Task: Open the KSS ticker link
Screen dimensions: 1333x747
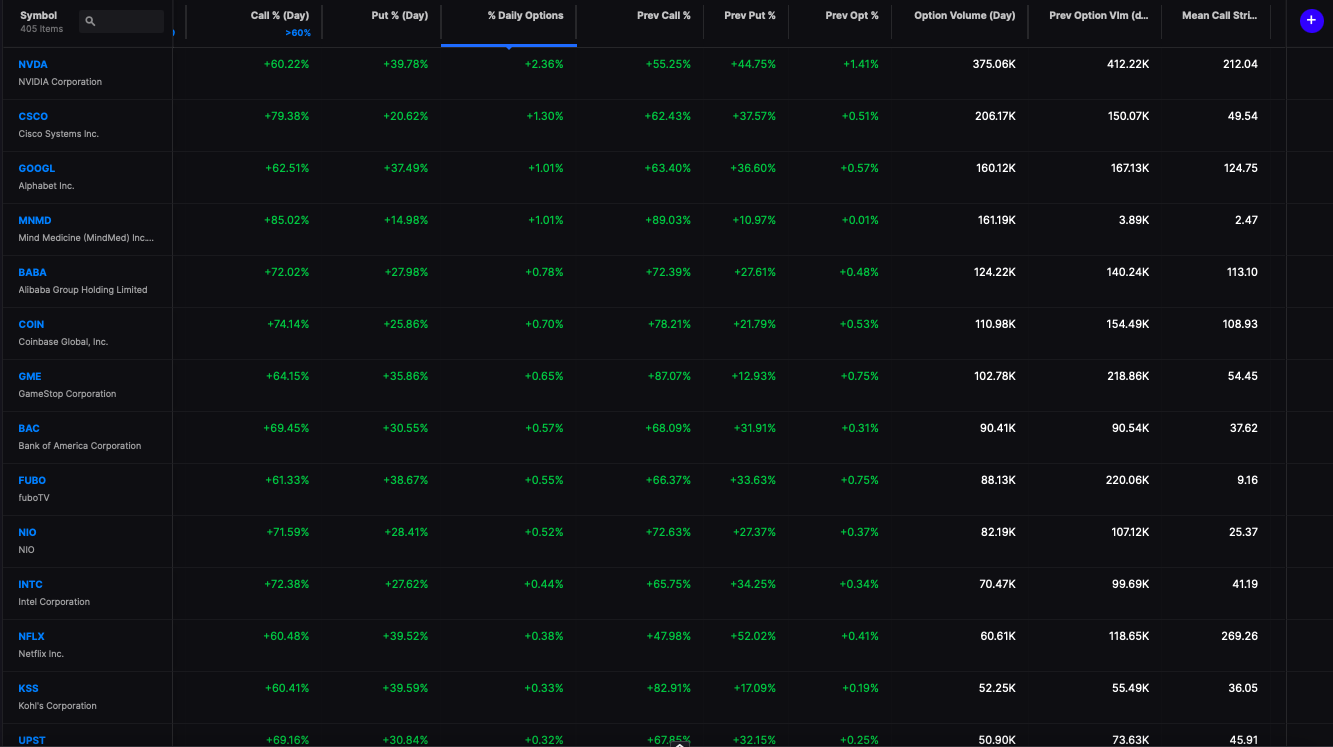Action: 29,688
